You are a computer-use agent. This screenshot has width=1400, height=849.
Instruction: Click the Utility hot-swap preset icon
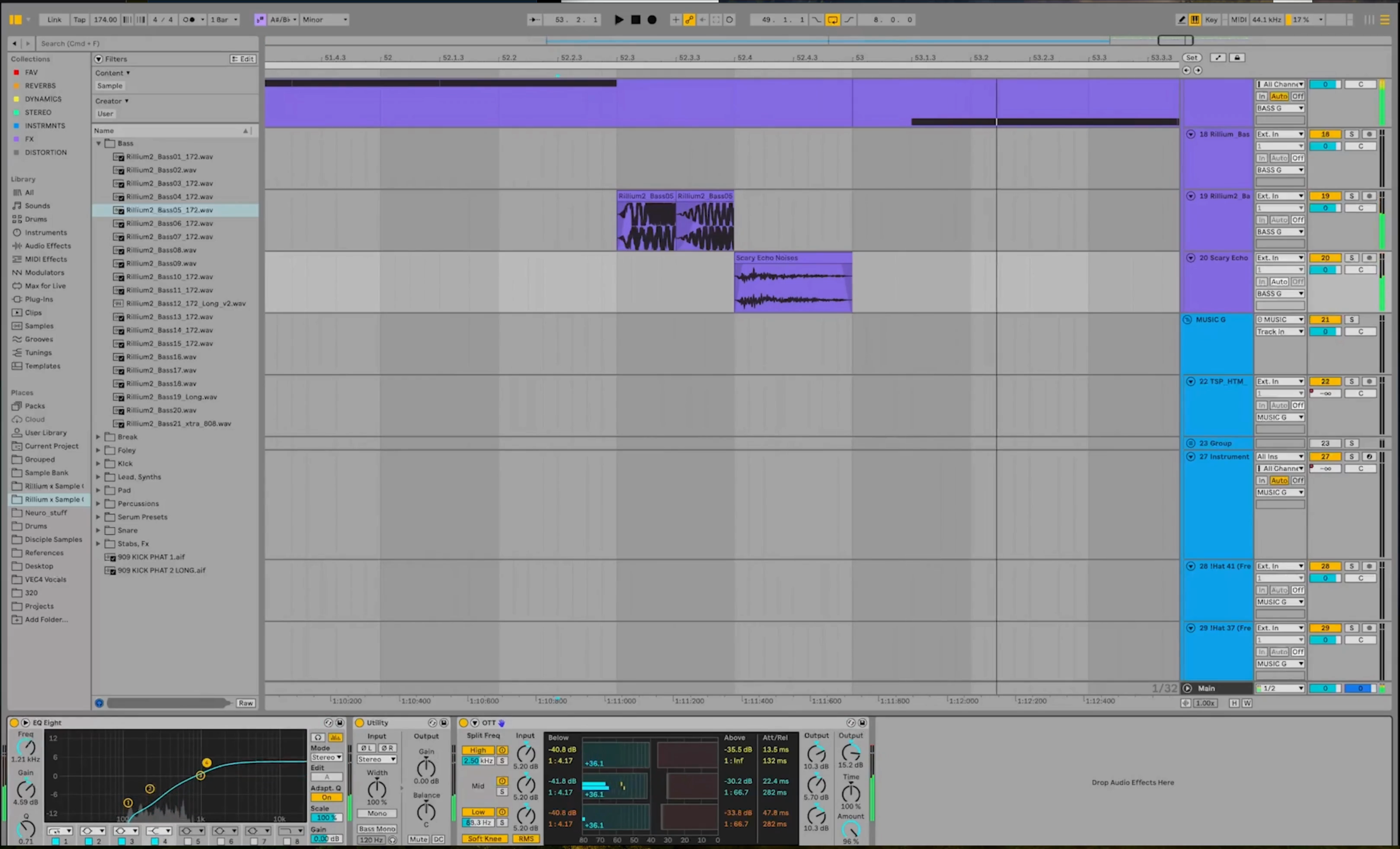tap(432, 722)
